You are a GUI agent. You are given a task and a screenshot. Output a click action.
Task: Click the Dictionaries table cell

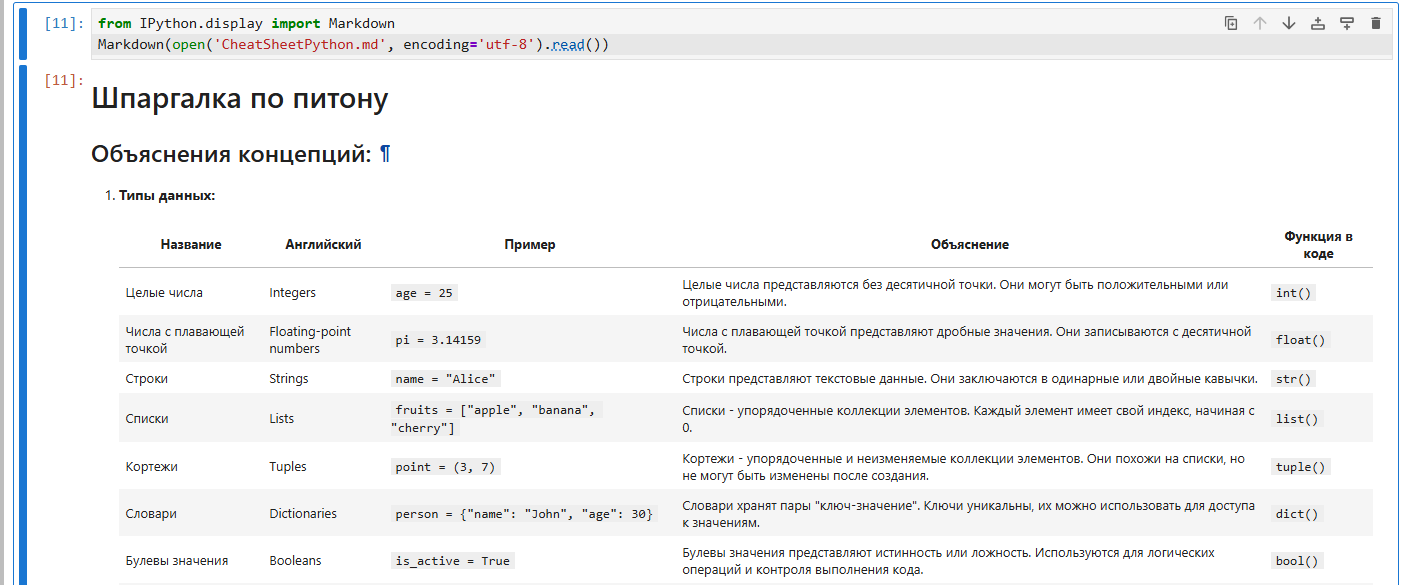[303, 514]
